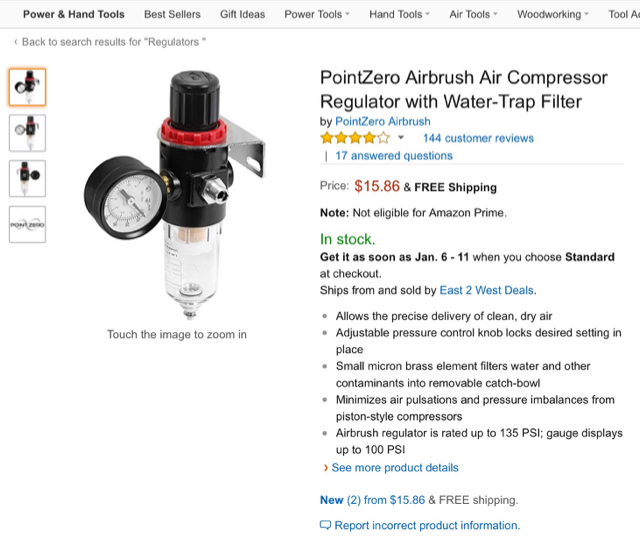Viewport: 640px width, 553px height.
Task: Expand the rating breakdown arrow beside stars
Action: pyautogui.click(x=401, y=138)
